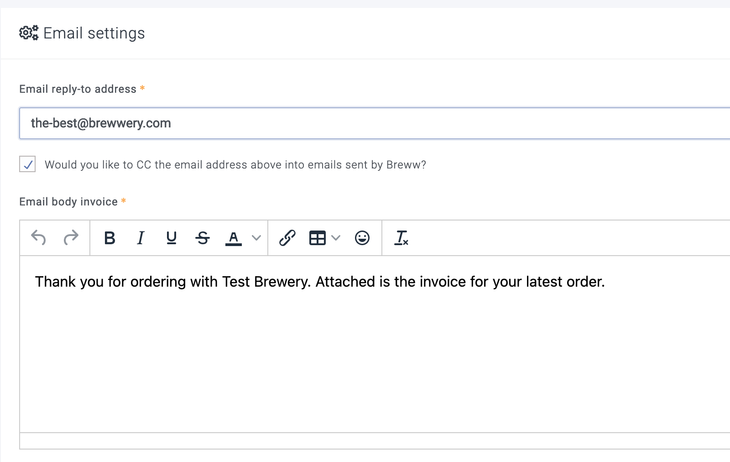Click the insert table icon

click(x=317, y=238)
